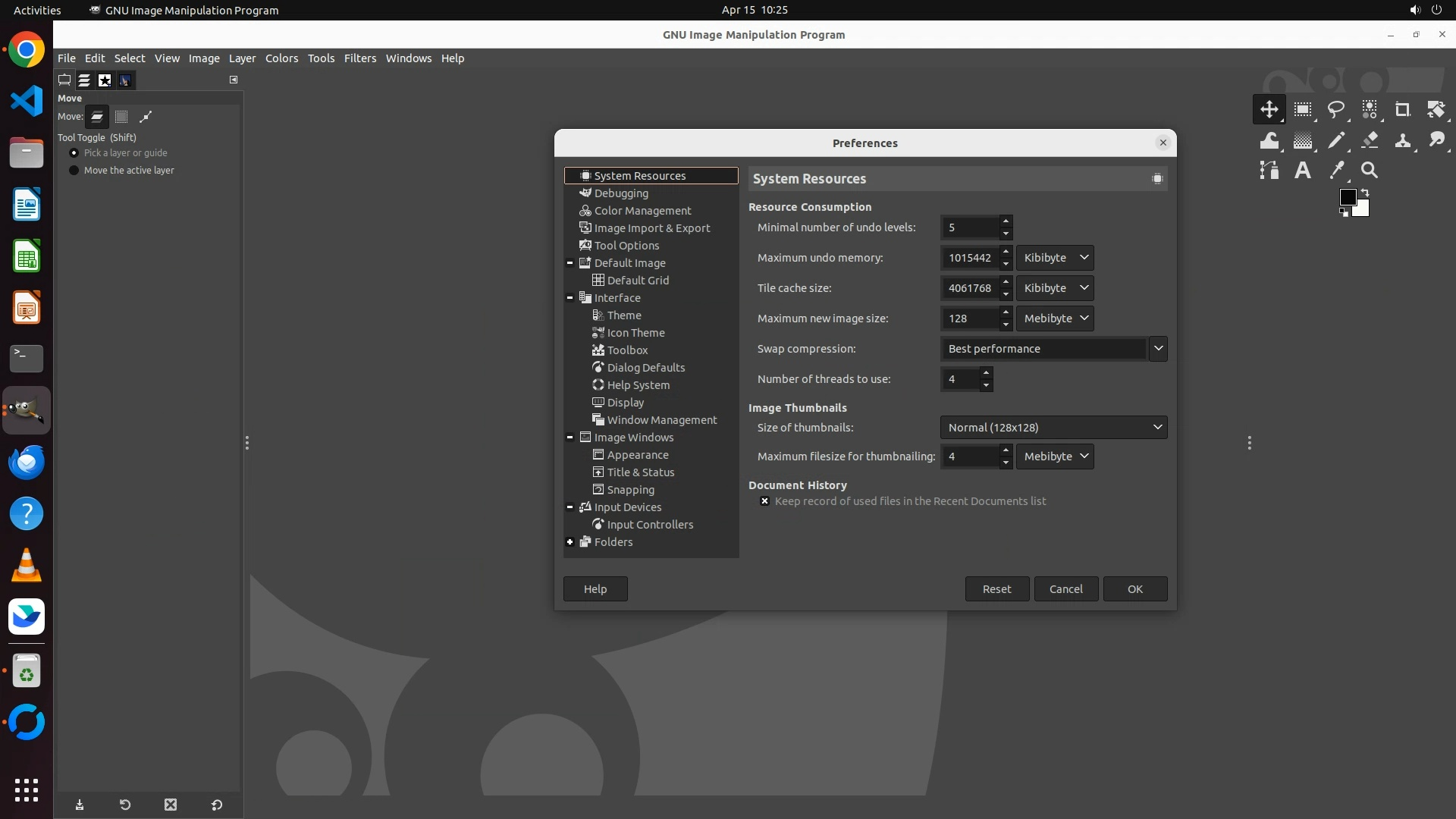Select the Crop tool
The width and height of the screenshot is (1456, 819).
coord(1402,110)
